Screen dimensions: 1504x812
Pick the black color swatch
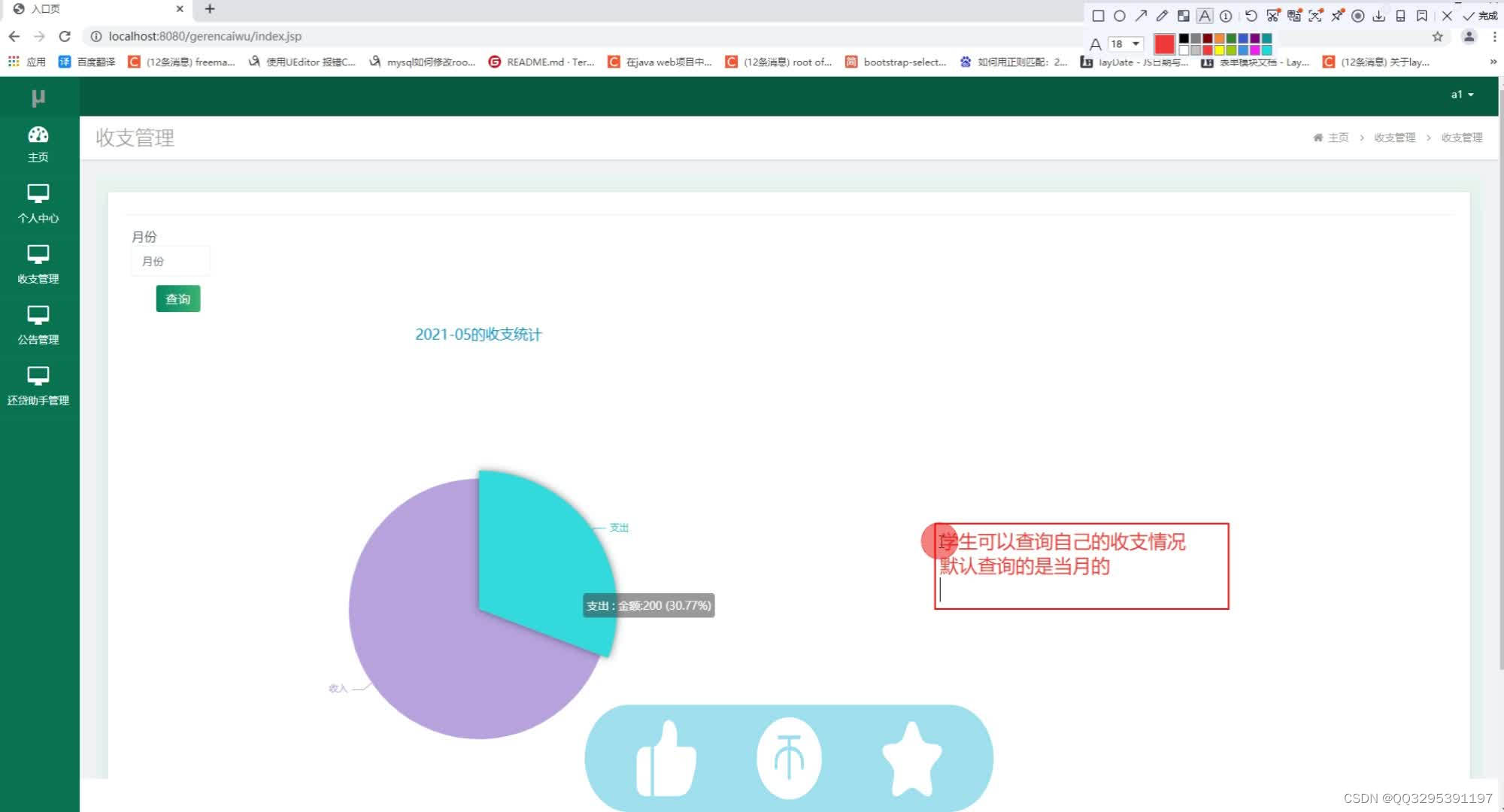(x=1184, y=38)
